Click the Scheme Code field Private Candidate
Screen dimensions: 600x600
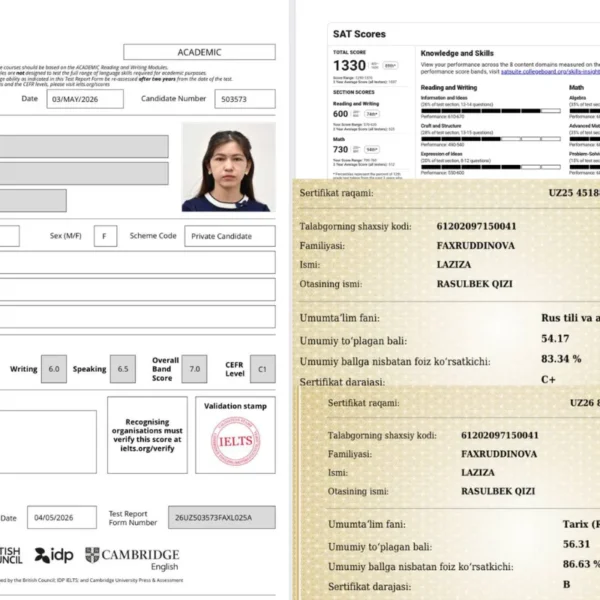tap(230, 236)
